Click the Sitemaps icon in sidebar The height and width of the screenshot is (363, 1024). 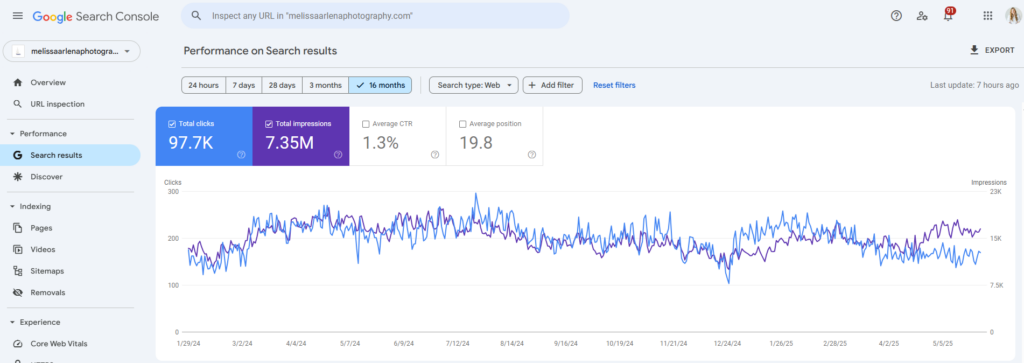[x=18, y=271]
